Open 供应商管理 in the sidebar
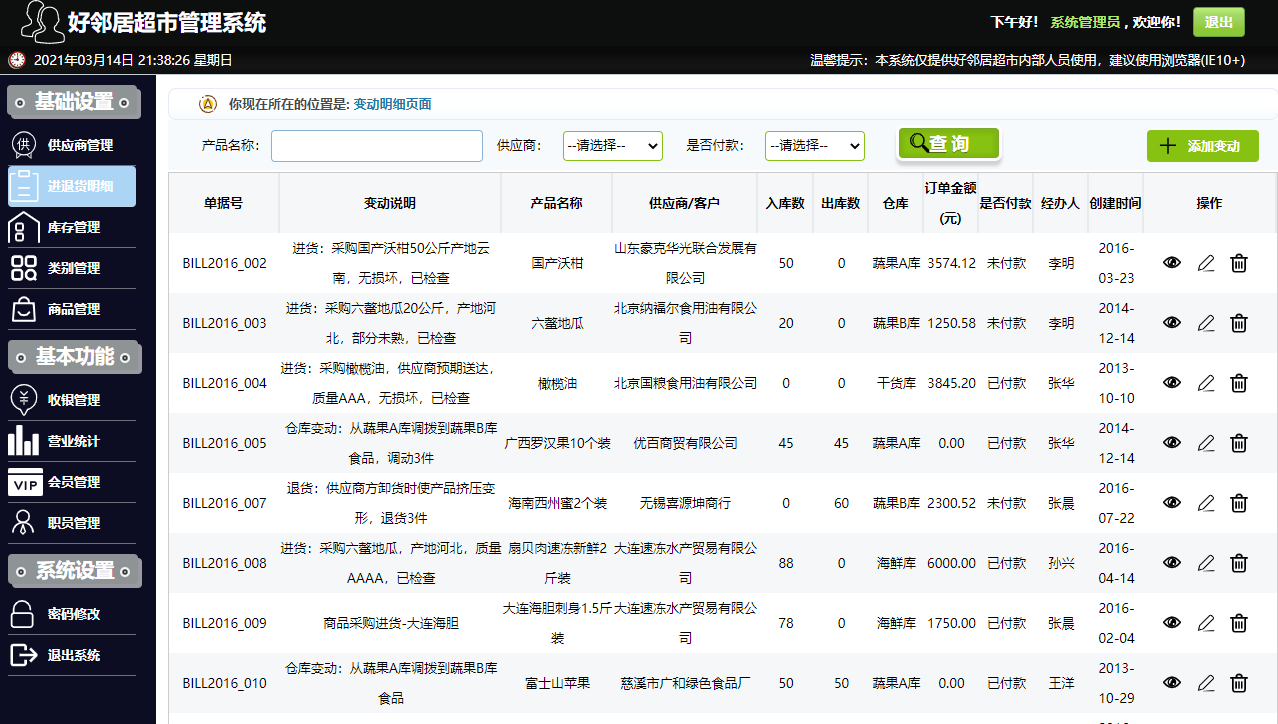 pyautogui.click(x=72, y=145)
